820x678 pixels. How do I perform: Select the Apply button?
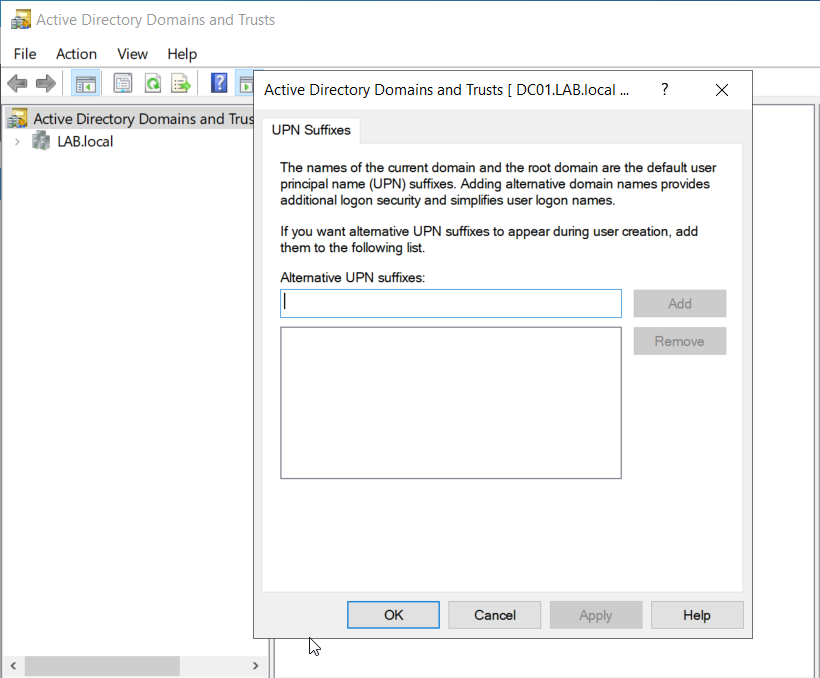pyautogui.click(x=596, y=615)
